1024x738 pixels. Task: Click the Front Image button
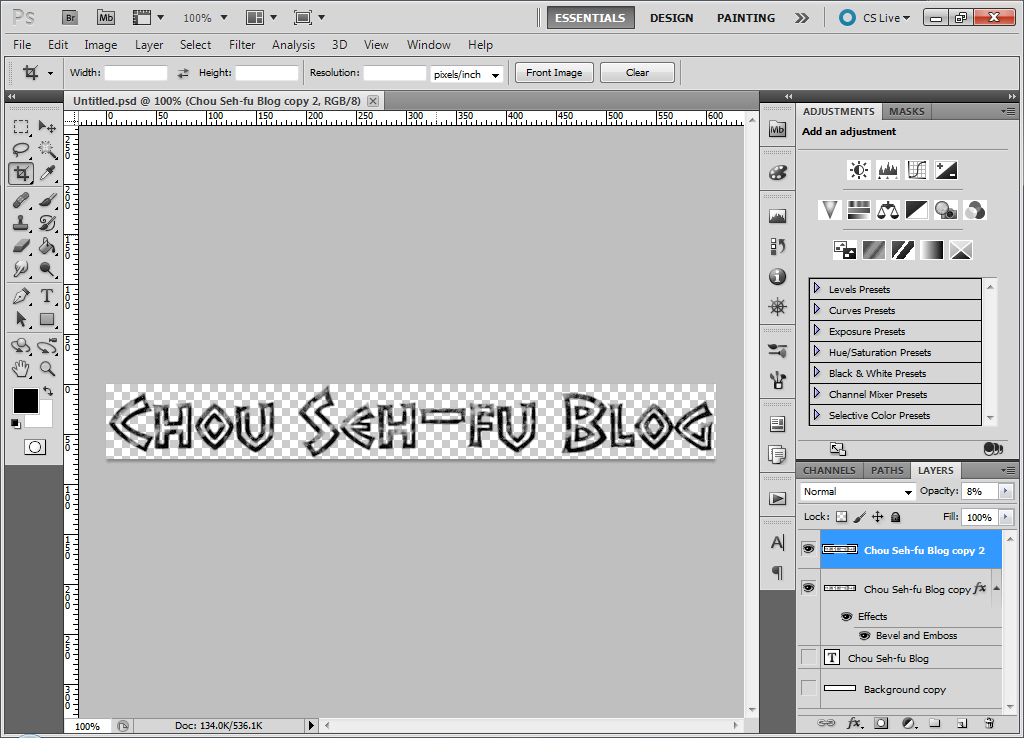click(x=554, y=72)
